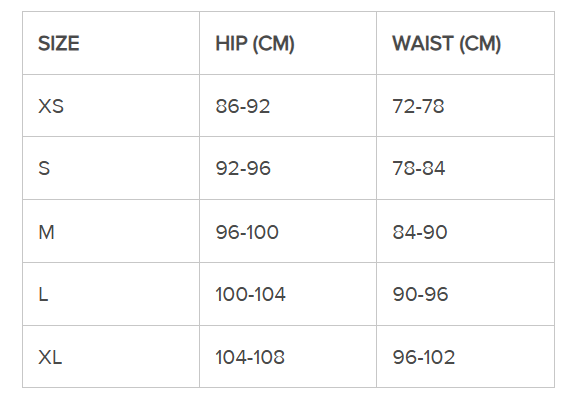
Task: Click hip value 100-104
Action: 250,294
